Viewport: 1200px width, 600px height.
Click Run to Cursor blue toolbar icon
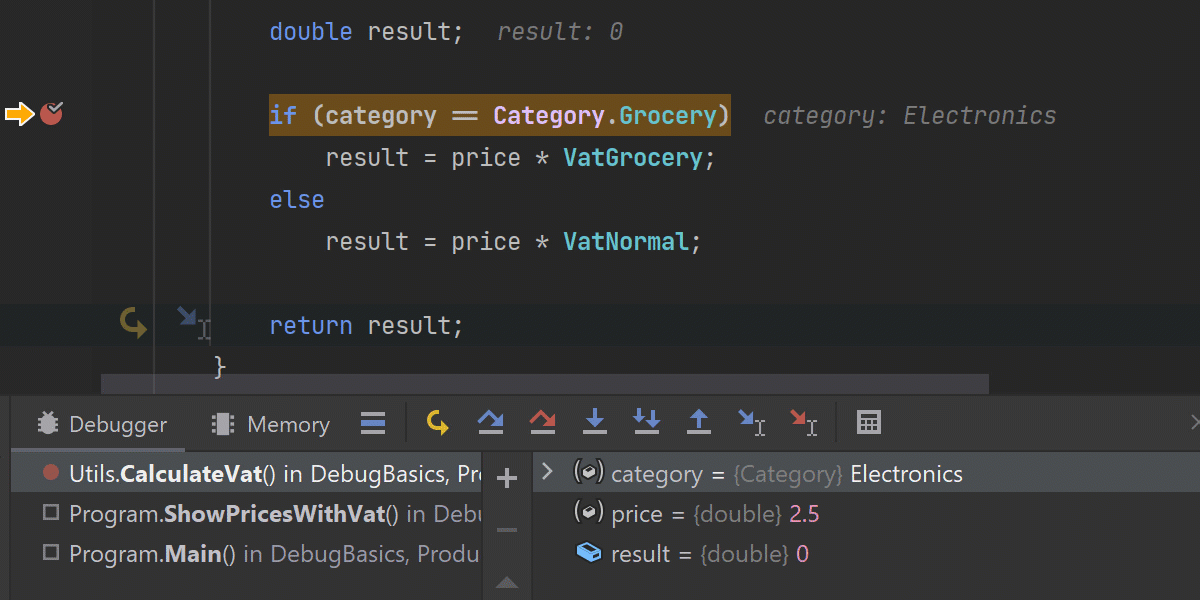[750, 423]
